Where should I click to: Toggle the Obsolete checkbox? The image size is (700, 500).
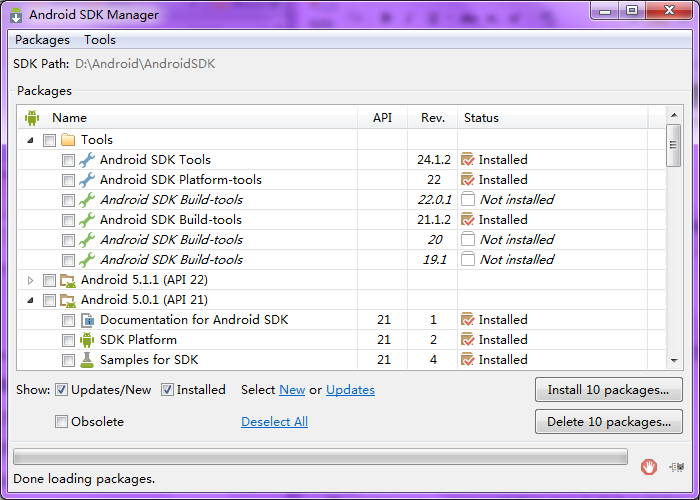click(x=62, y=422)
